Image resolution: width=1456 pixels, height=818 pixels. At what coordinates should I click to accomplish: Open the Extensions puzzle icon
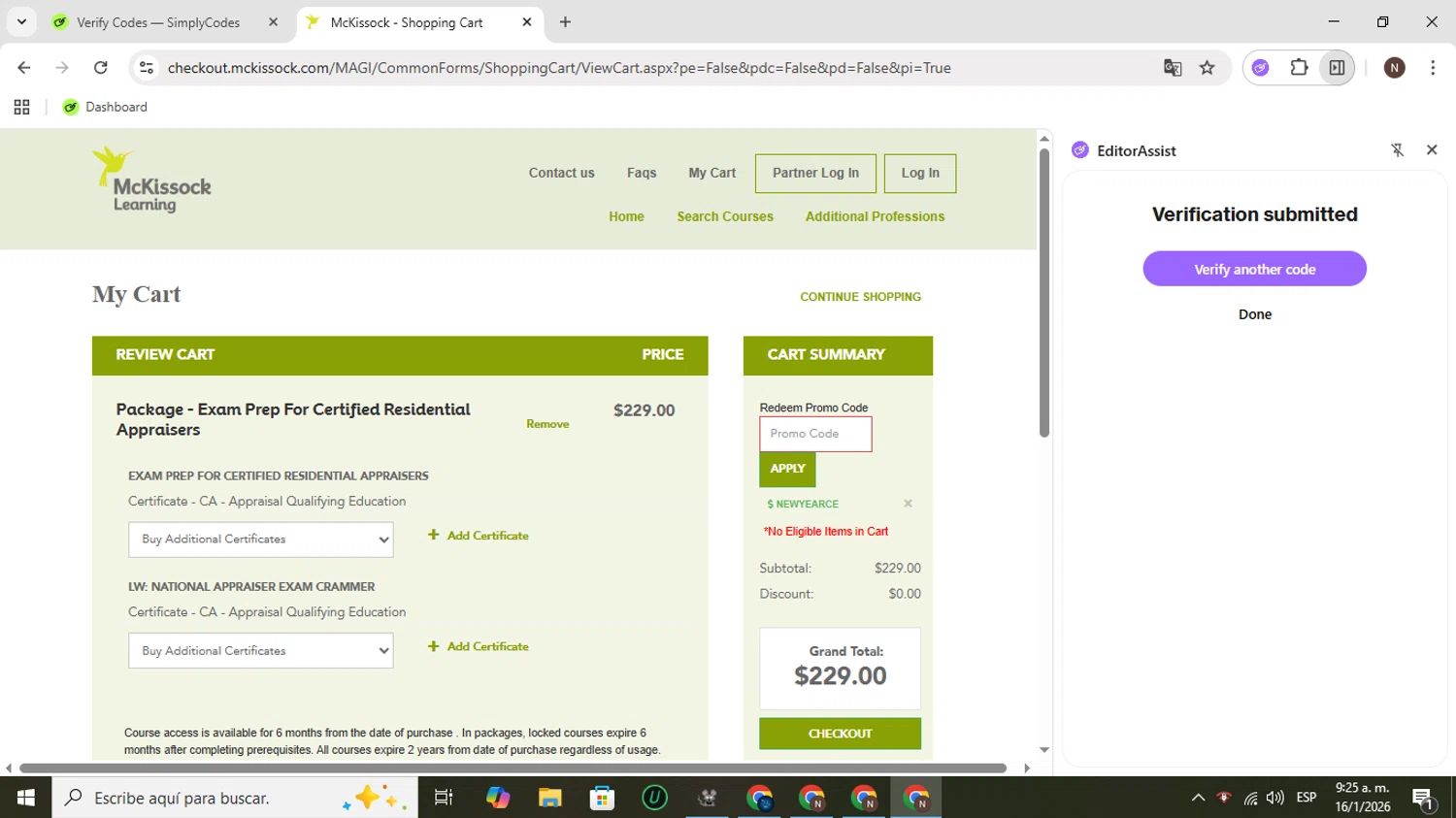point(1299,67)
